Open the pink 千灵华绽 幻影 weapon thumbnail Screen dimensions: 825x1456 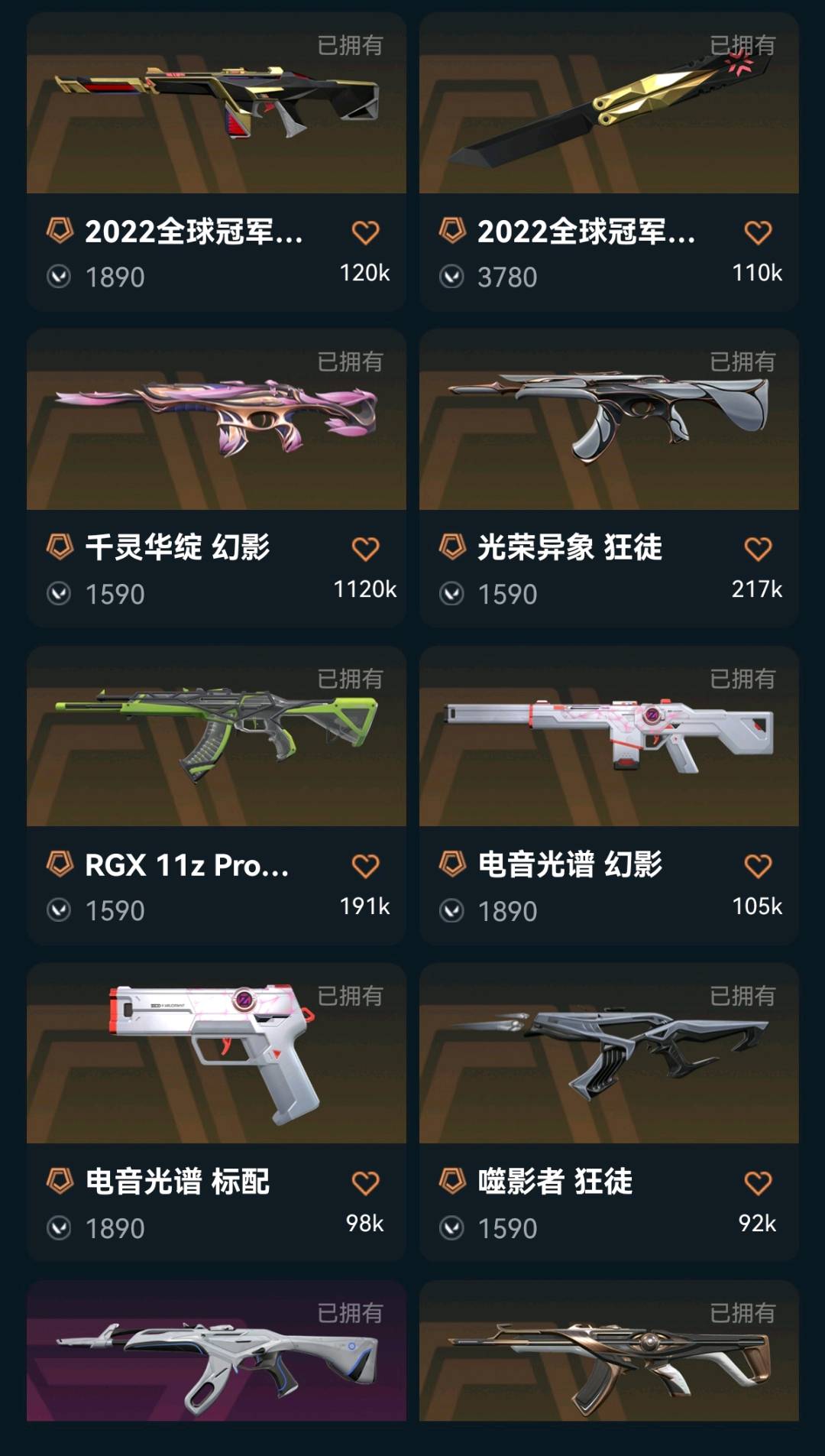[216, 420]
